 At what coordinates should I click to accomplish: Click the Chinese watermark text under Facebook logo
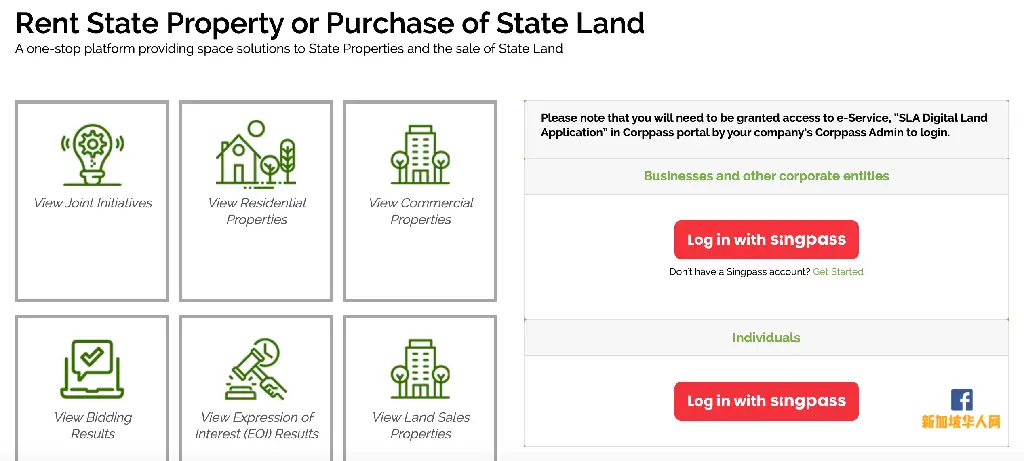pyautogui.click(x=961, y=422)
